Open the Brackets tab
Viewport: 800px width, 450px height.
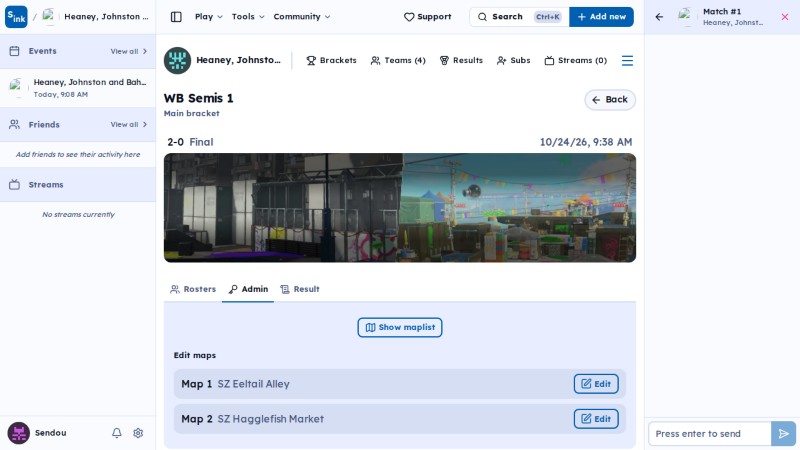[331, 60]
